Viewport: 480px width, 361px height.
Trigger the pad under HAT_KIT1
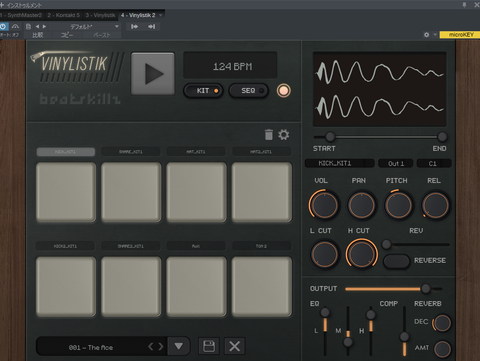point(196,192)
